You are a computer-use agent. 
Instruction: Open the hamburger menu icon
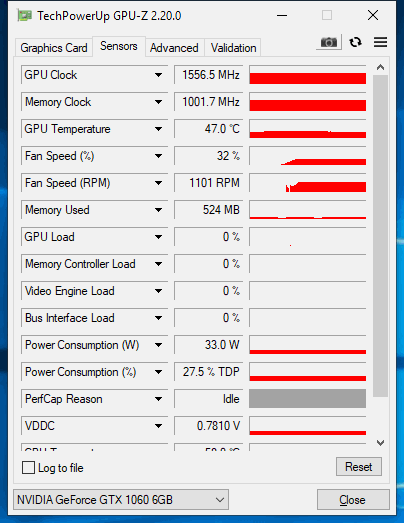pos(380,42)
